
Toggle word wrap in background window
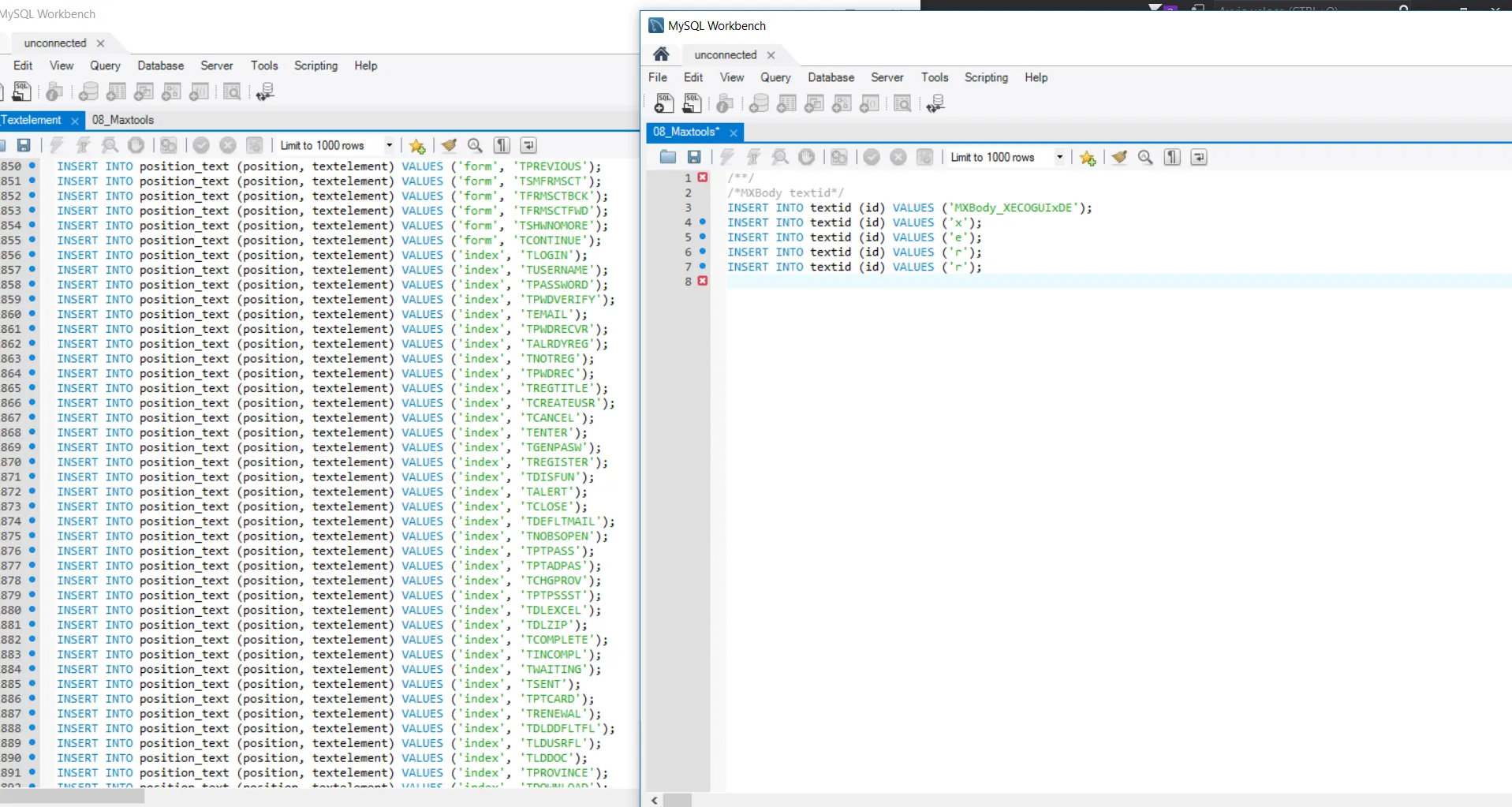pyautogui.click(x=528, y=145)
